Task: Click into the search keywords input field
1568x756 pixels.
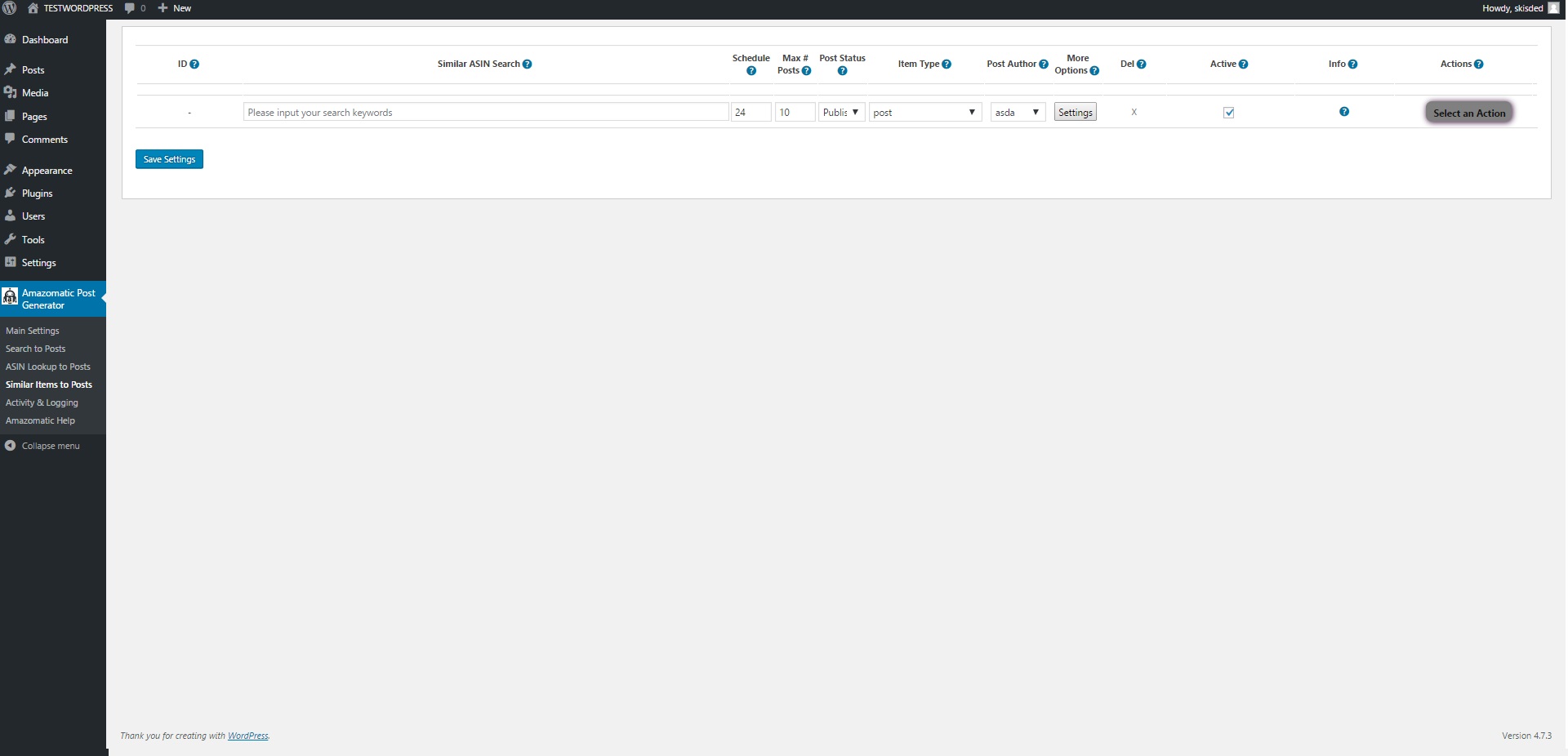Action: pos(486,113)
